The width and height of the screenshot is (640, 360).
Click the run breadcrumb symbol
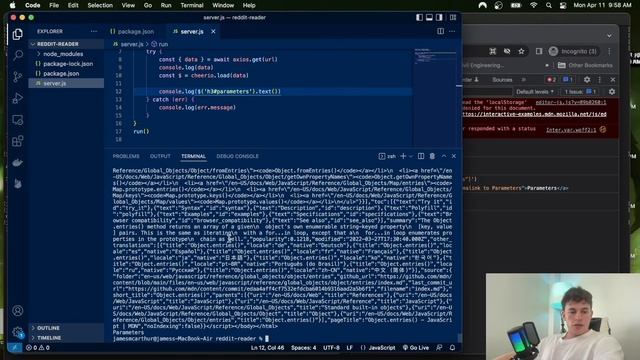[x=160, y=44]
